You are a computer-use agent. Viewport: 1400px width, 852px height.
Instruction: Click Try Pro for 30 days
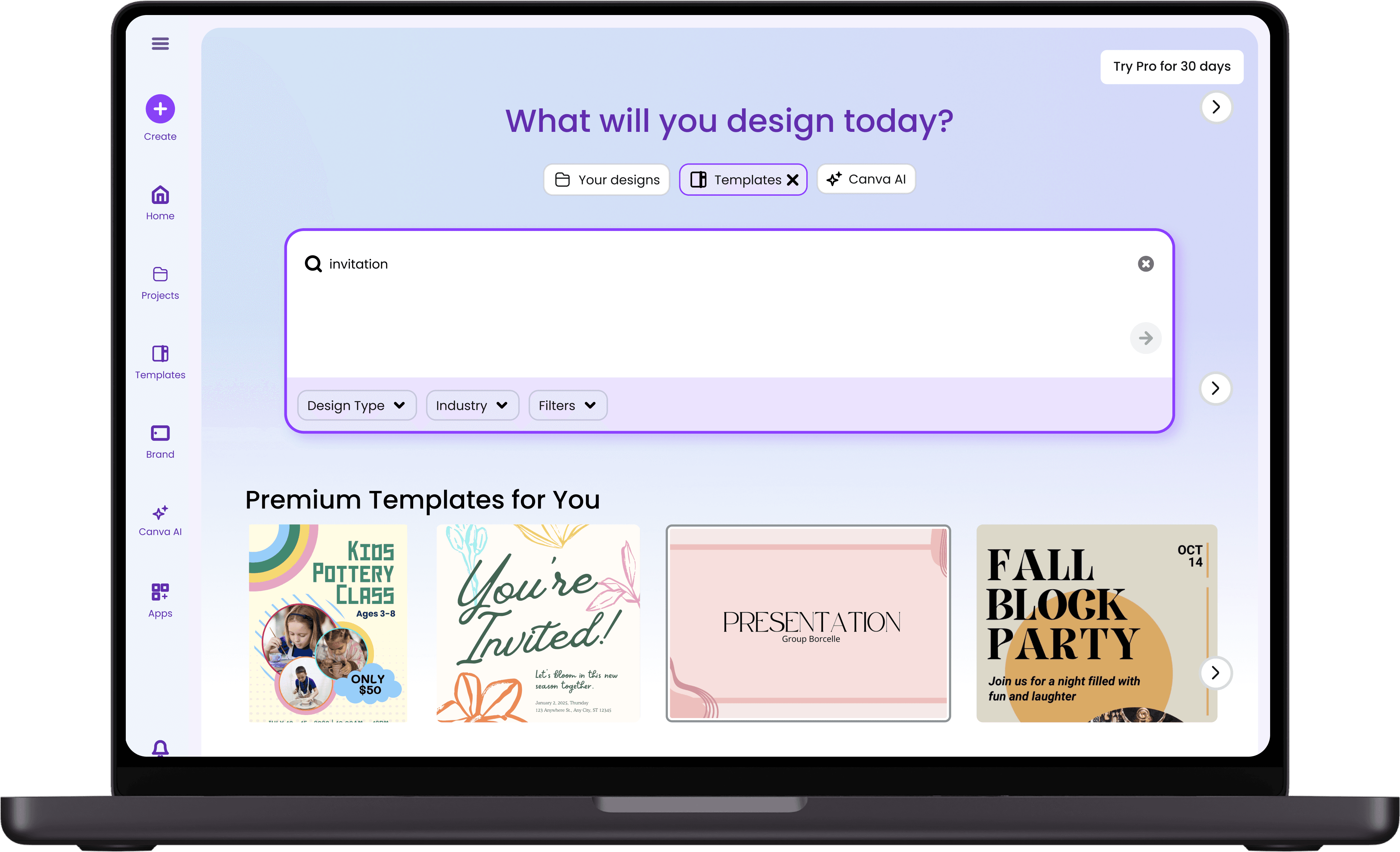click(x=1172, y=67)
